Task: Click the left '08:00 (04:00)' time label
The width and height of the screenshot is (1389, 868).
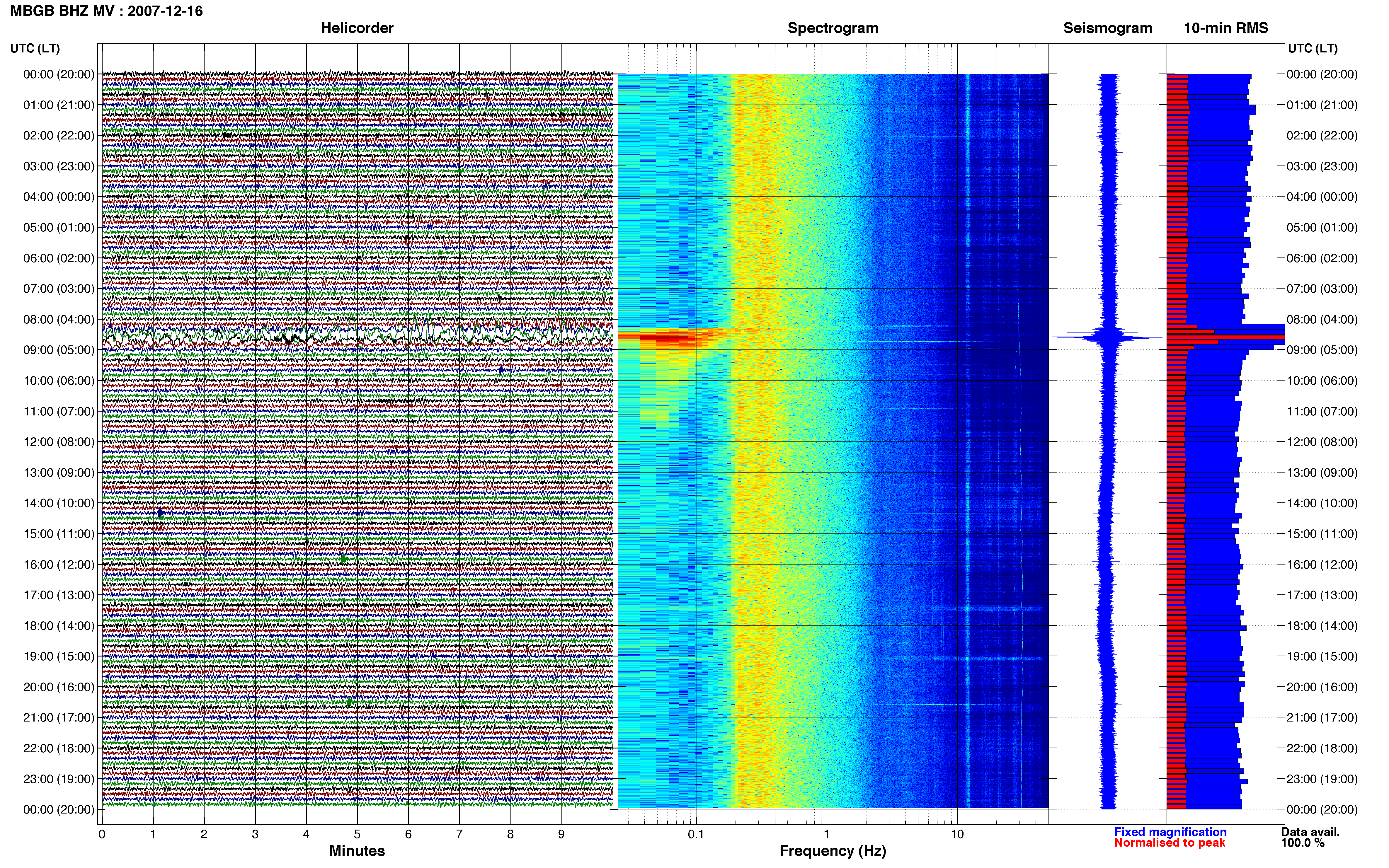Action: tap(59, 319)
